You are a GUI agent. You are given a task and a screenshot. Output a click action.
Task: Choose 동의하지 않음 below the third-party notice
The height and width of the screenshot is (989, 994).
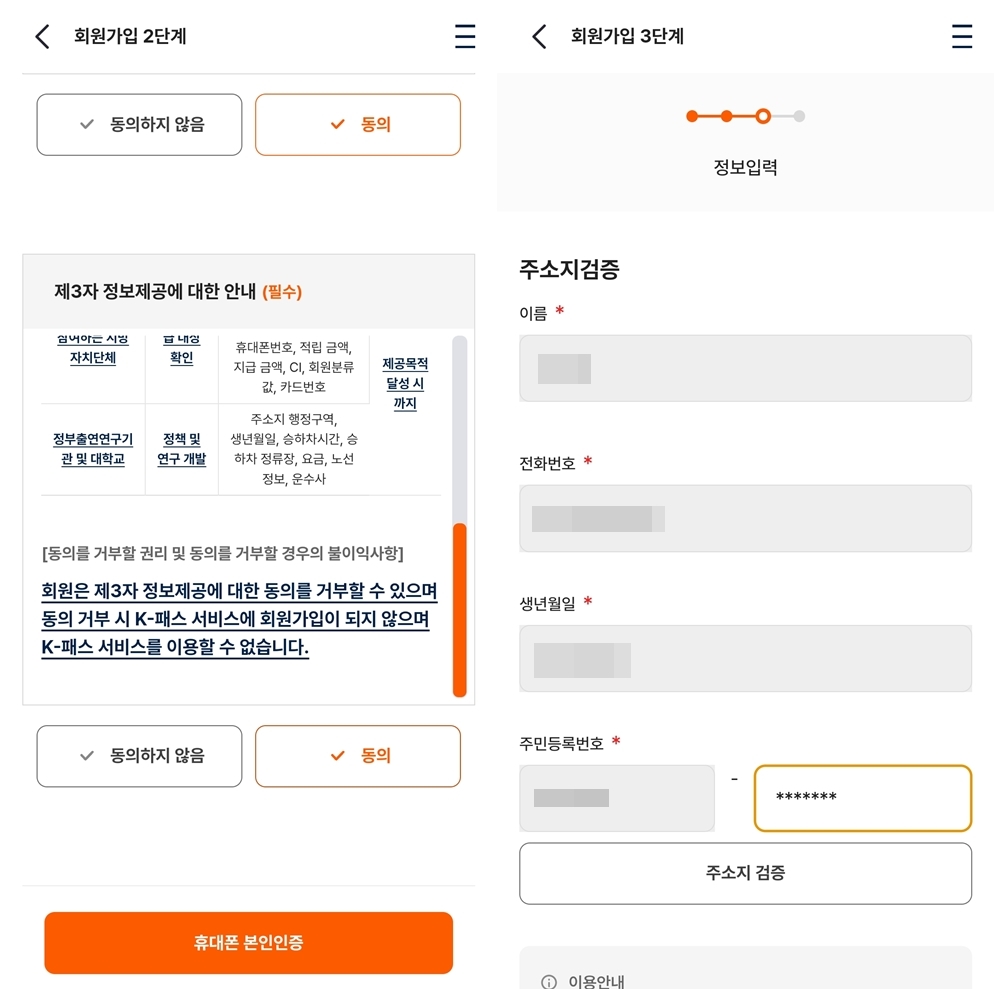coord(139,756)
